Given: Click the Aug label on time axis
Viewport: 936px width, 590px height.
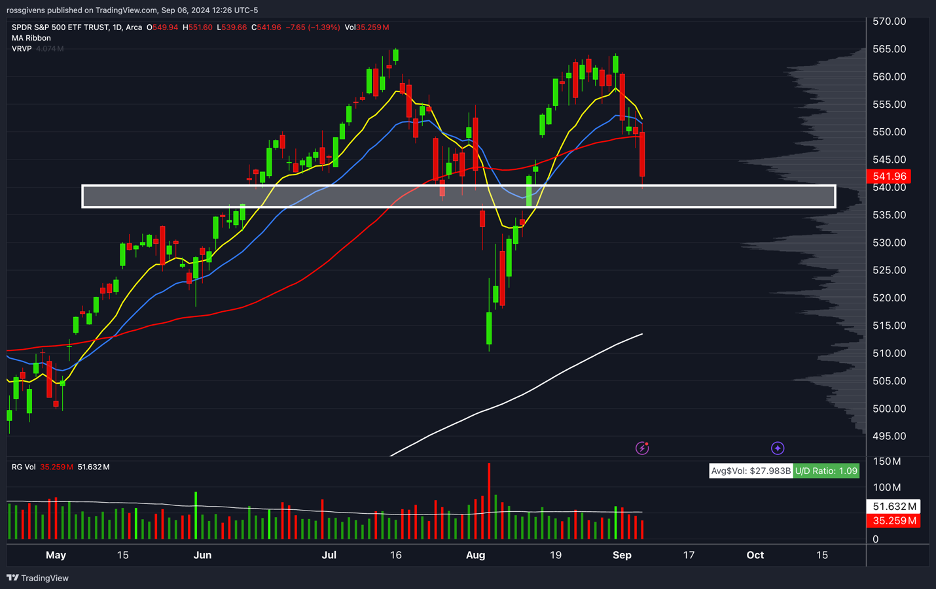Looking at the screenshot, I should pyautogui.click(x=475, y=555).
